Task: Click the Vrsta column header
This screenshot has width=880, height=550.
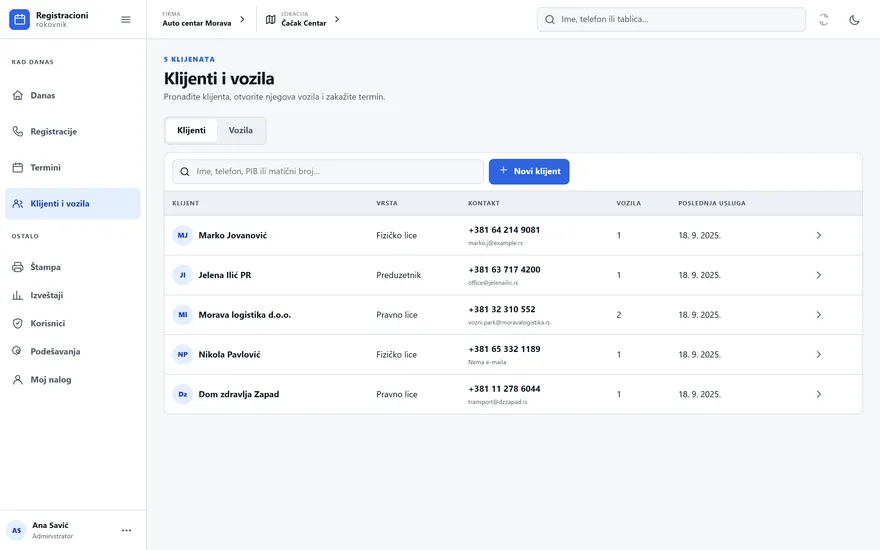Action: click(x=387, y=203)
